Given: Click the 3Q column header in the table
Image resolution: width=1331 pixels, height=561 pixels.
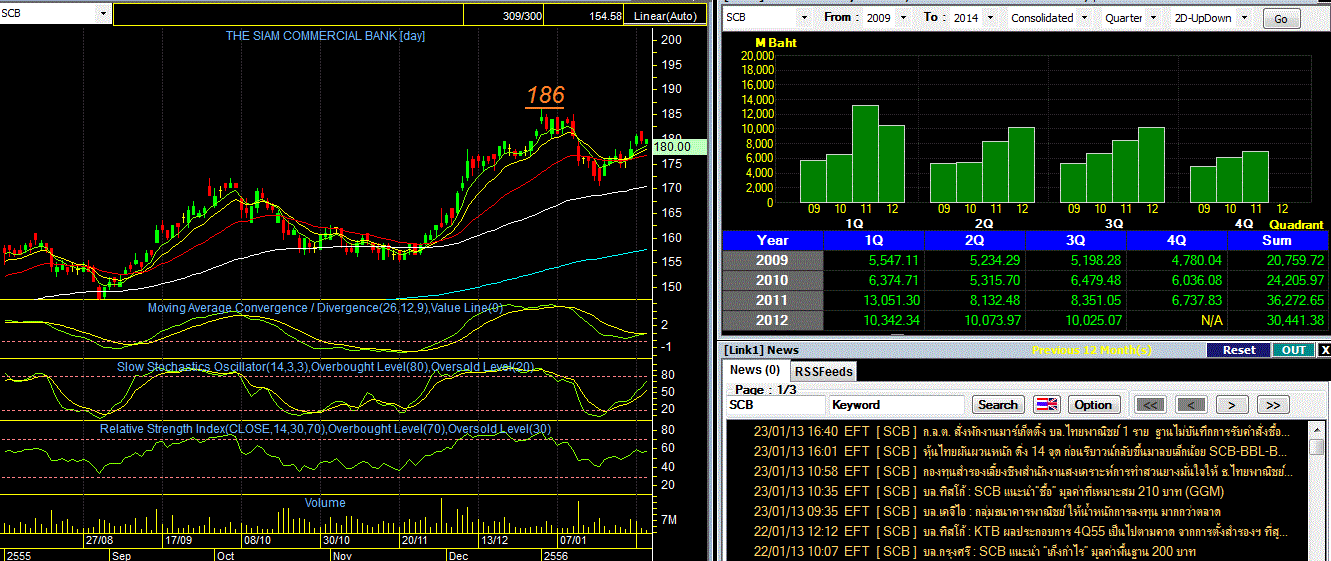Looking at the screenshot, I should point(1076,240).
